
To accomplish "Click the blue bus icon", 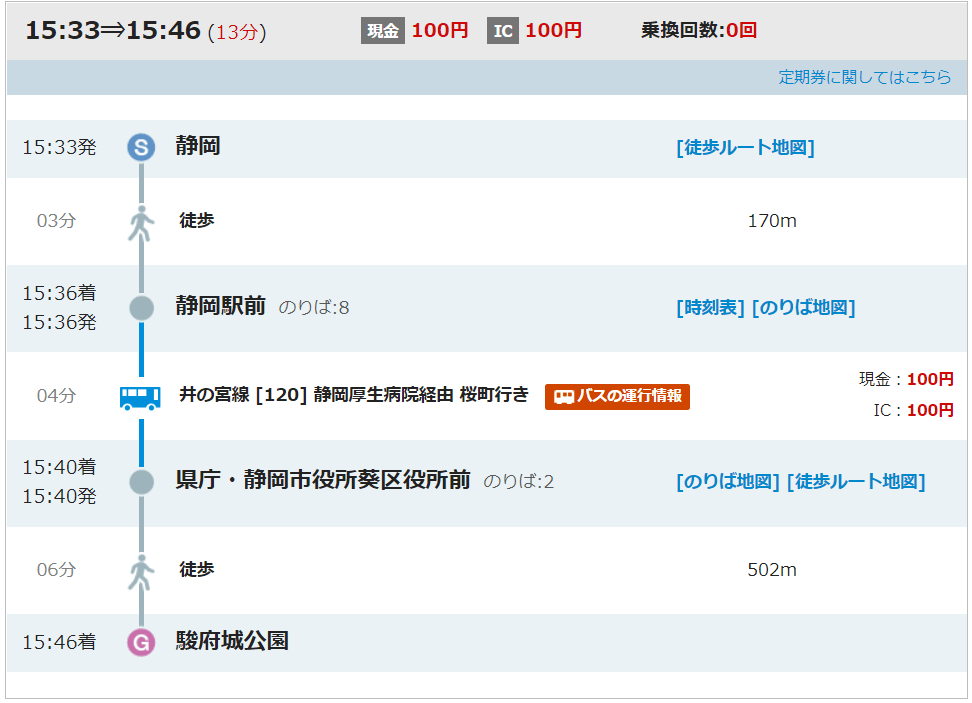I will [x=141, y=397].
